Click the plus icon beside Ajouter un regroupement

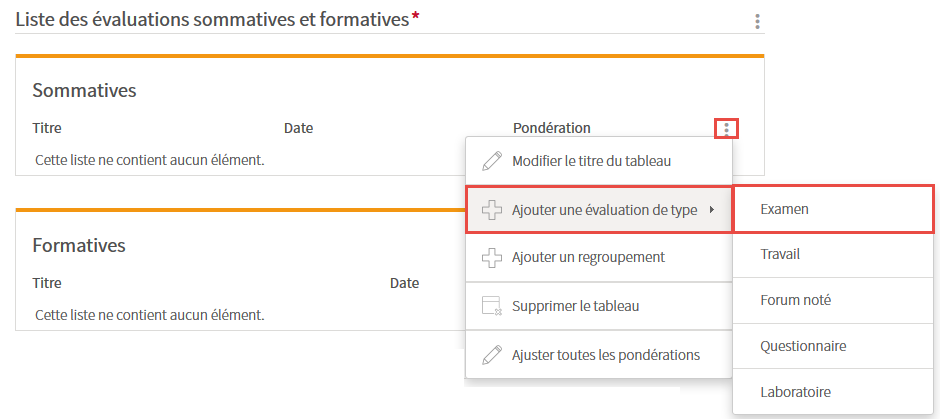click(x=492, y=257)
